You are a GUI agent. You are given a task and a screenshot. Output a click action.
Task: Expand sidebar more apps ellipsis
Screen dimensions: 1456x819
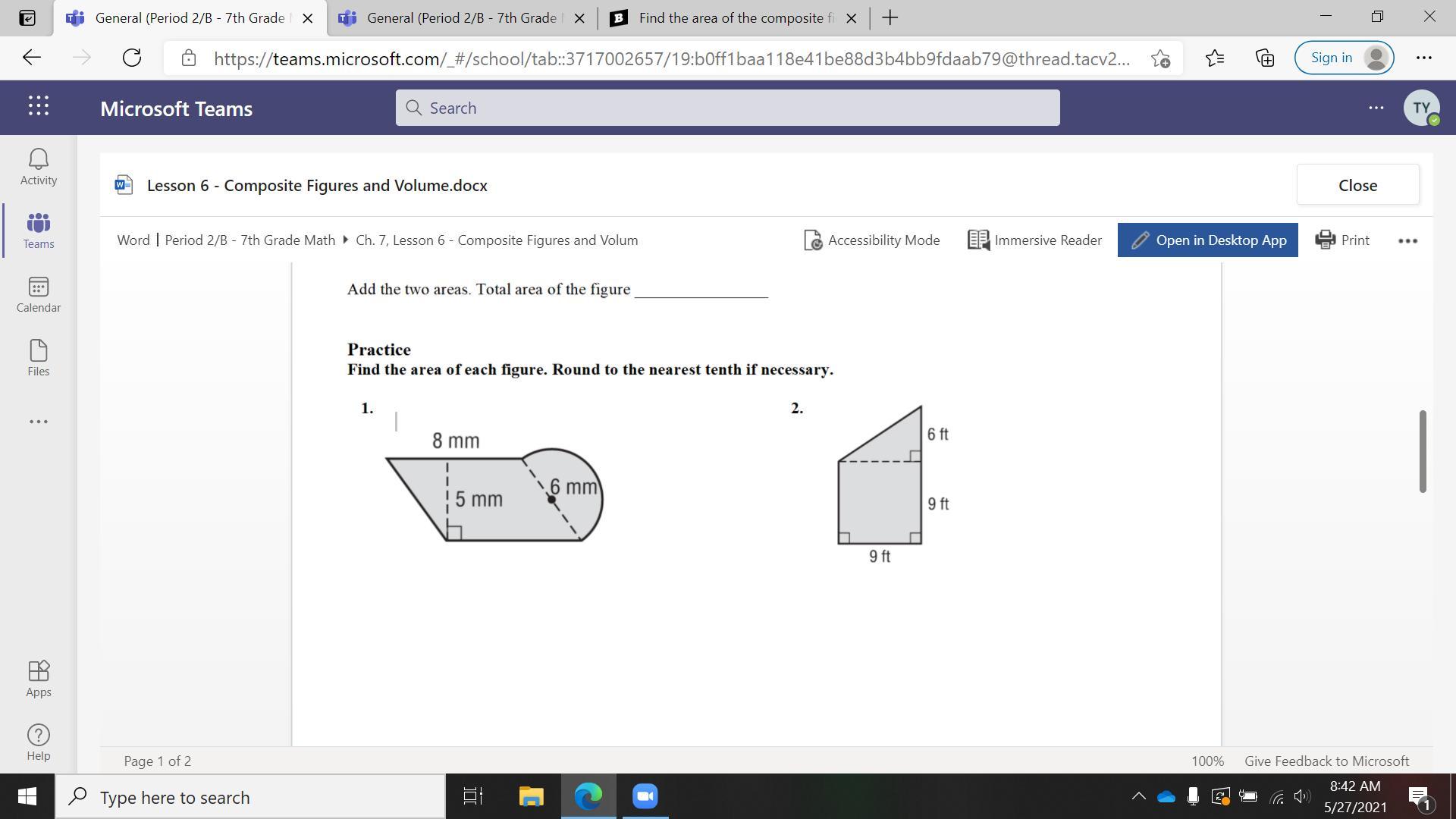38,422
